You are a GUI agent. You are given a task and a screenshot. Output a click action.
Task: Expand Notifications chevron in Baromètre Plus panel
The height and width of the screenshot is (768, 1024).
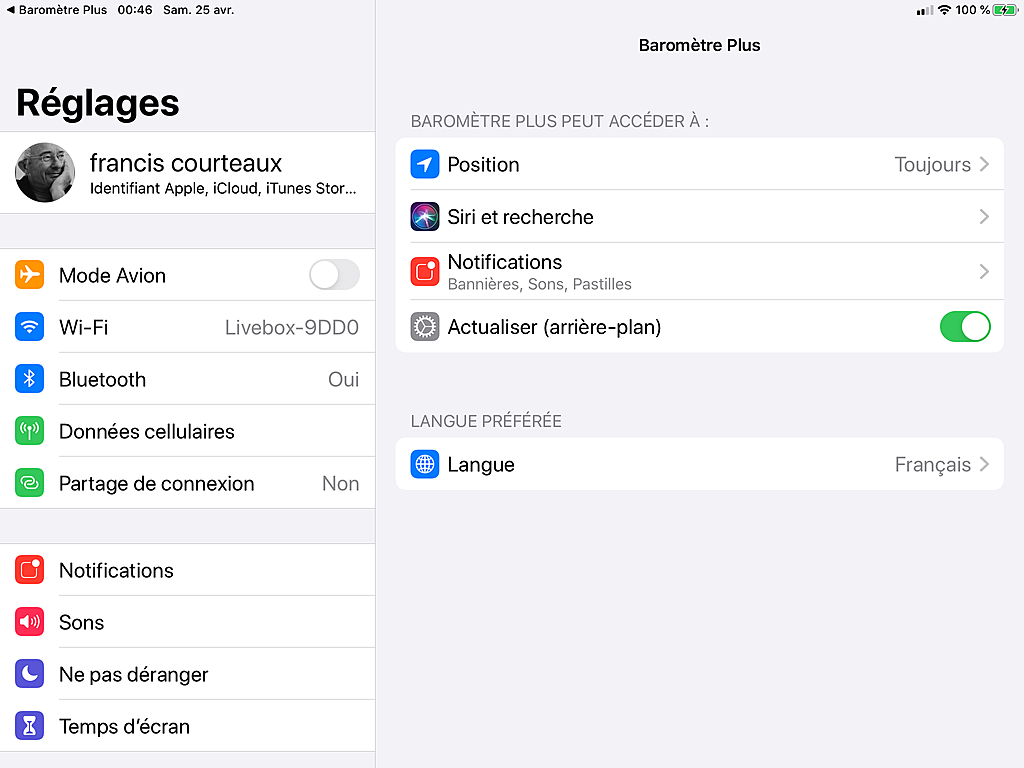click(984, 272)
